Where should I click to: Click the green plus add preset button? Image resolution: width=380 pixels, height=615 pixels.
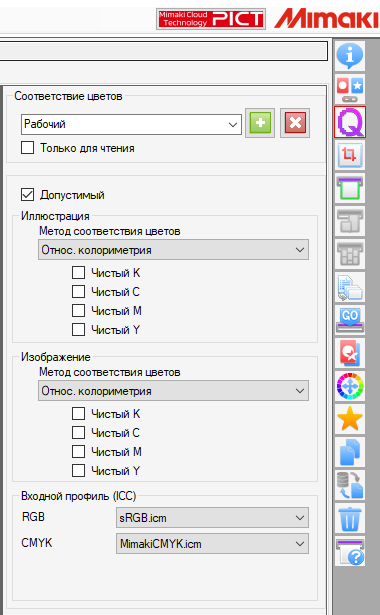[x=260, y=123]
